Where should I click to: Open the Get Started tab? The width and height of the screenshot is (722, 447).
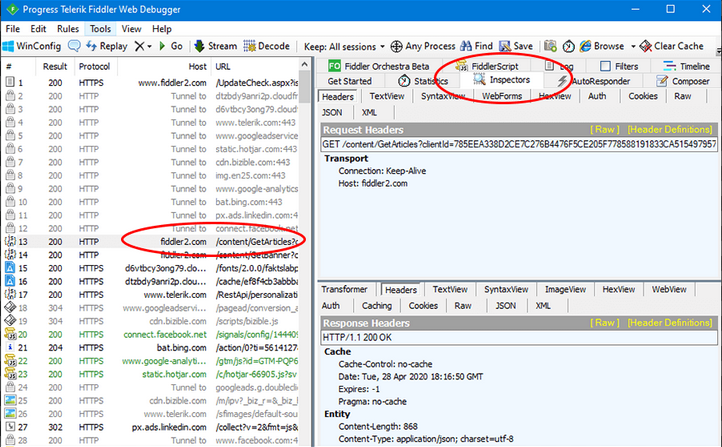tap(349, 81)
